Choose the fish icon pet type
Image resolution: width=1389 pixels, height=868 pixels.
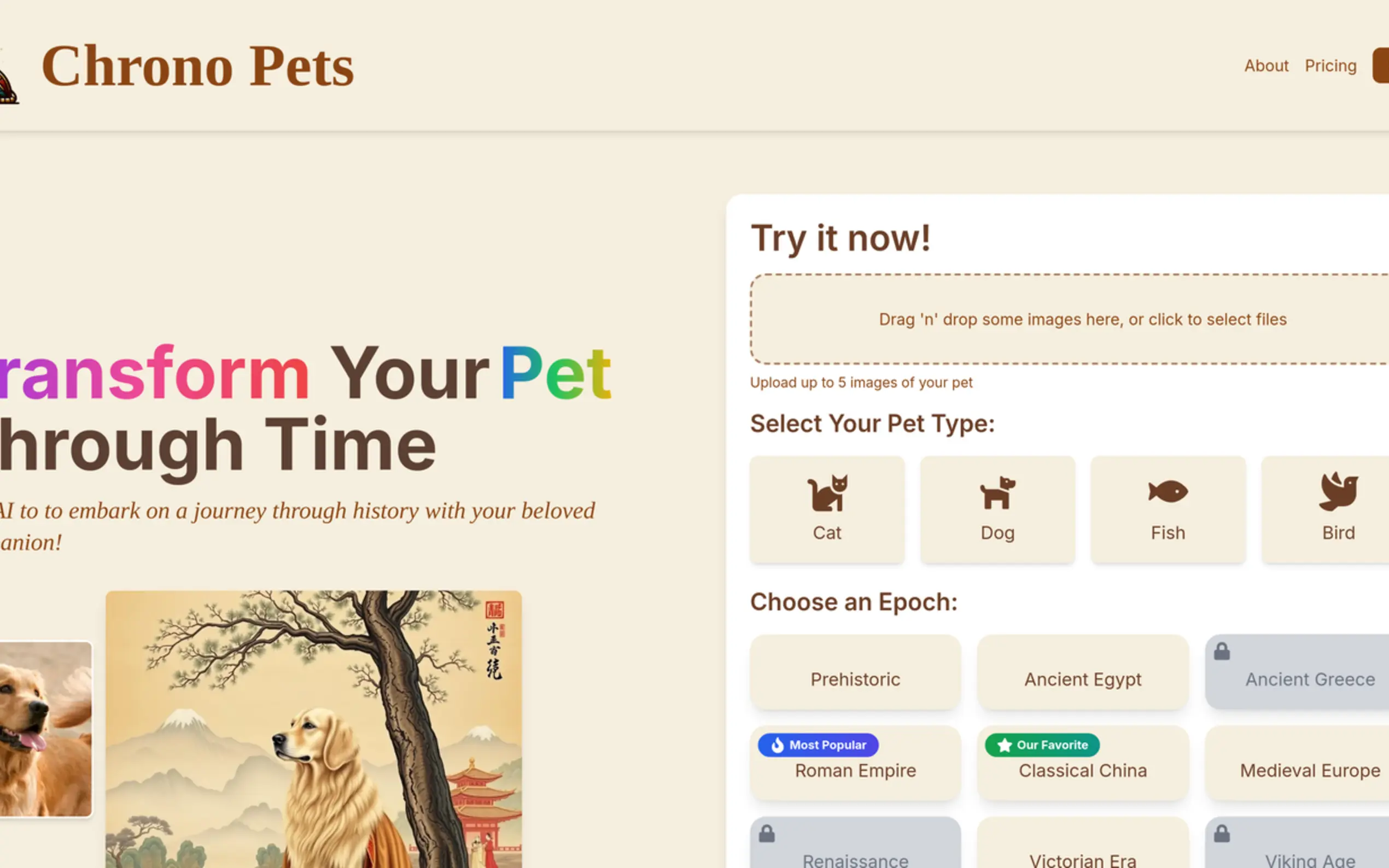pyautogui.click(x=1168, y=492)
